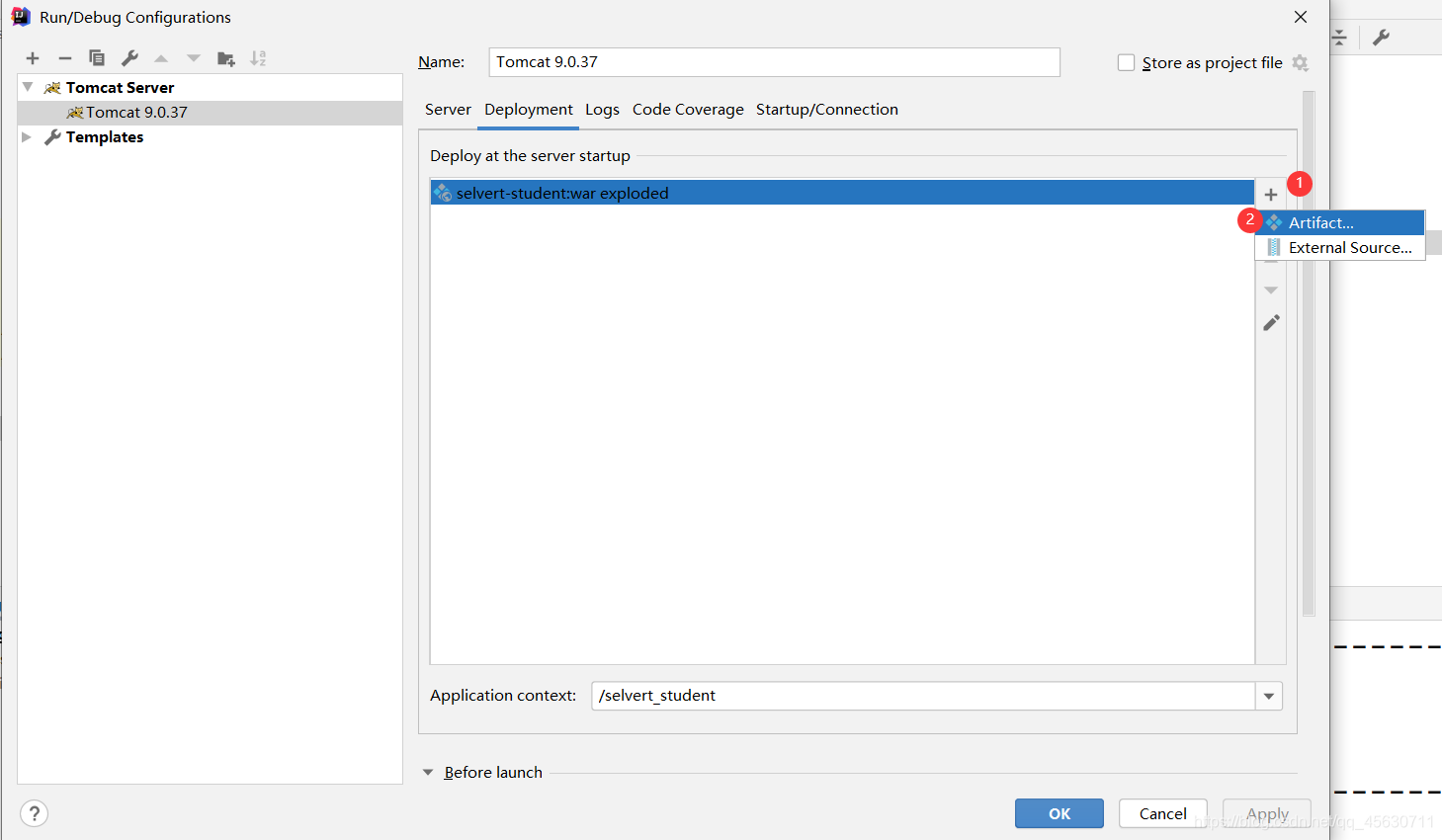Create new folder for configurations
This screenshot has width=1442, height=840.
point(226,58)
